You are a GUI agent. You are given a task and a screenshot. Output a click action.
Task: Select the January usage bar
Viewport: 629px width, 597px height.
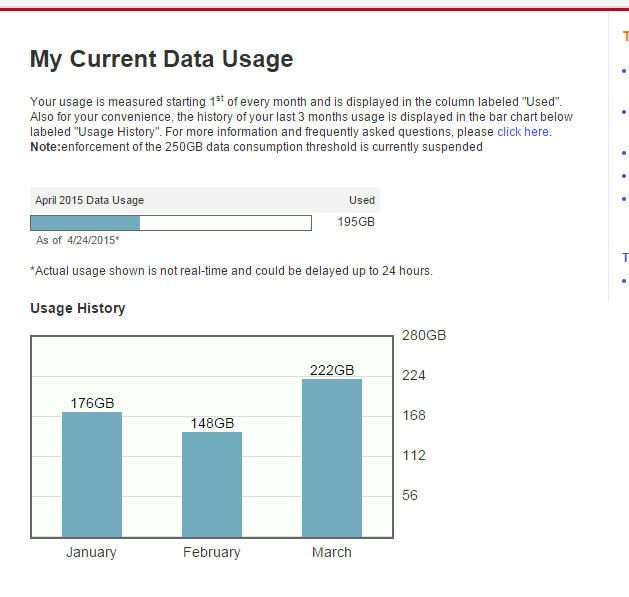pyautogui.click(x=92, y=474)
